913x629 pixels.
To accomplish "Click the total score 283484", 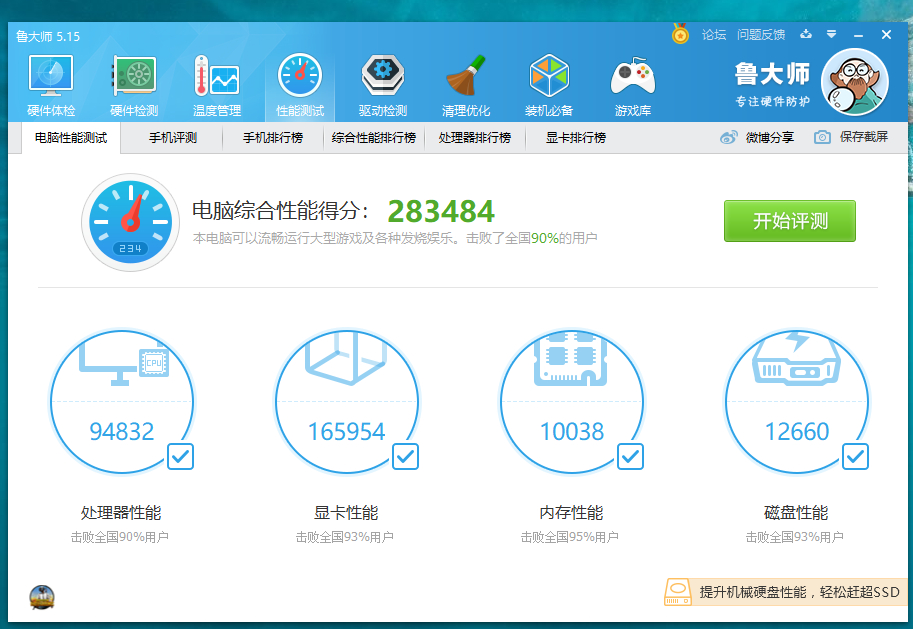I will 441,211.
